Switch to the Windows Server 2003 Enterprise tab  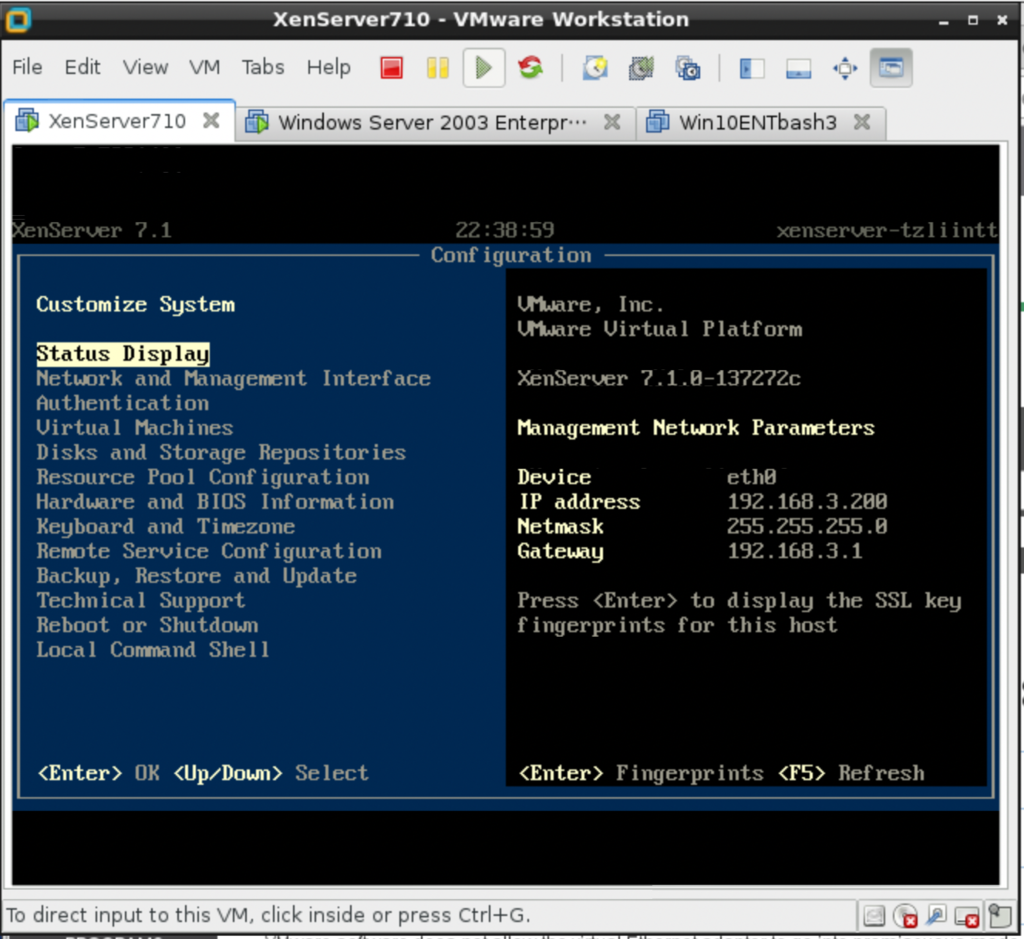(432, 122)
